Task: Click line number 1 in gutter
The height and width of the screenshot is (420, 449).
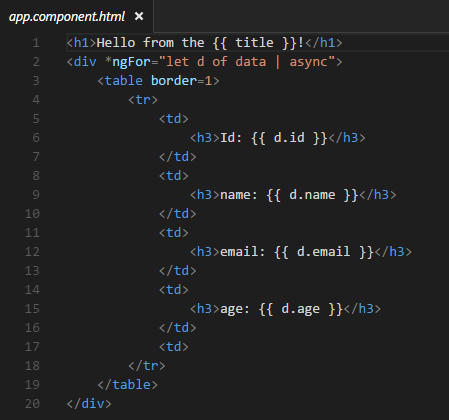Action: pos(36,43)
